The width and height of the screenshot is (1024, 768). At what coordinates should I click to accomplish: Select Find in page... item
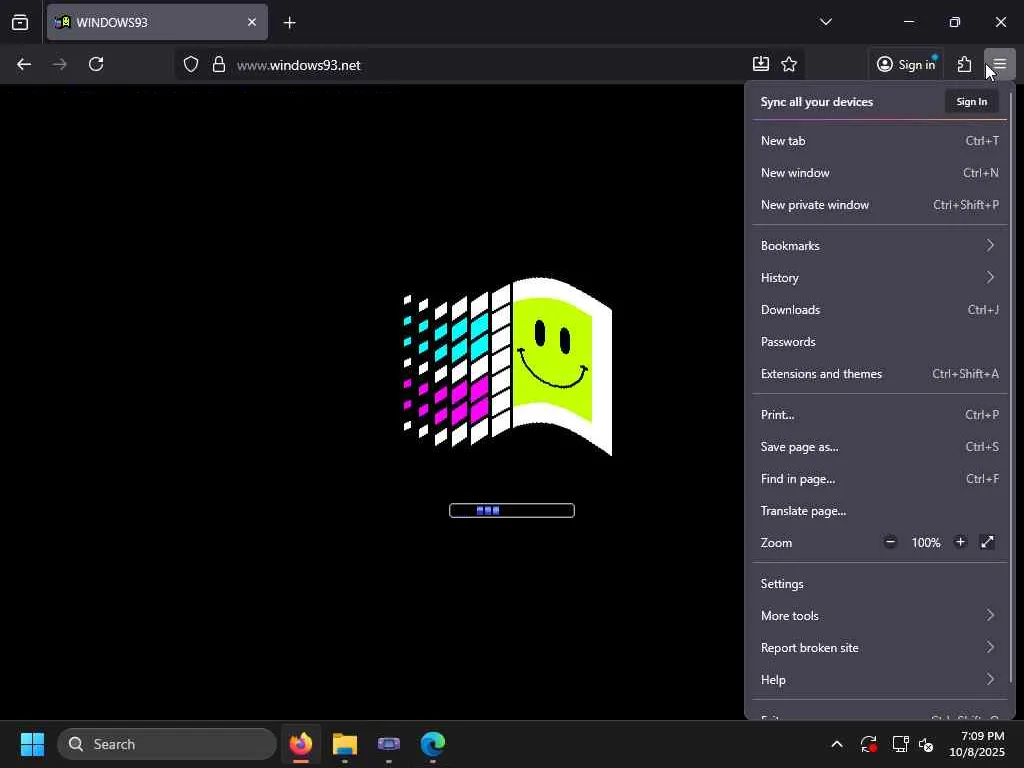point(880,479)
